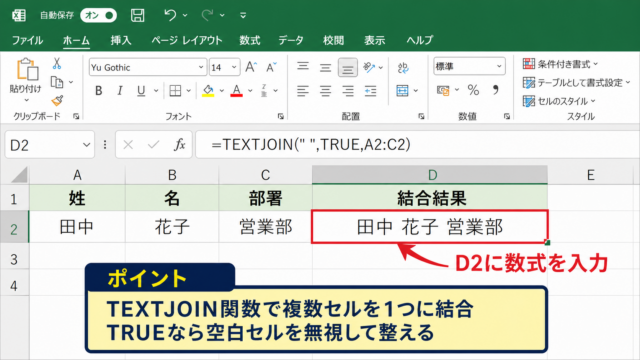Merge and center cells icon
This screenshot has height=360, width=640.
[x=402, y=91]
